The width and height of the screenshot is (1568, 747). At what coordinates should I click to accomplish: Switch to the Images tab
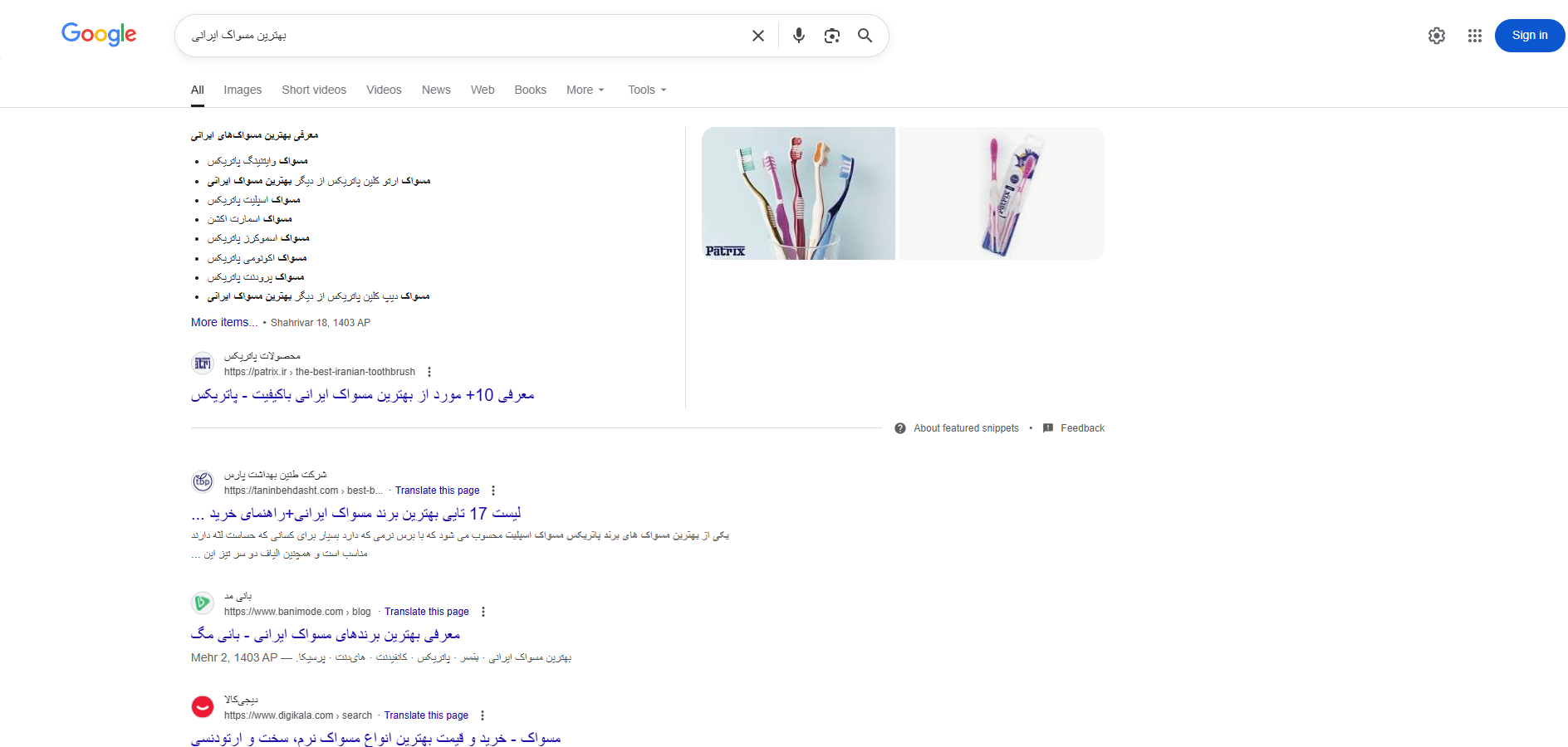243,90
